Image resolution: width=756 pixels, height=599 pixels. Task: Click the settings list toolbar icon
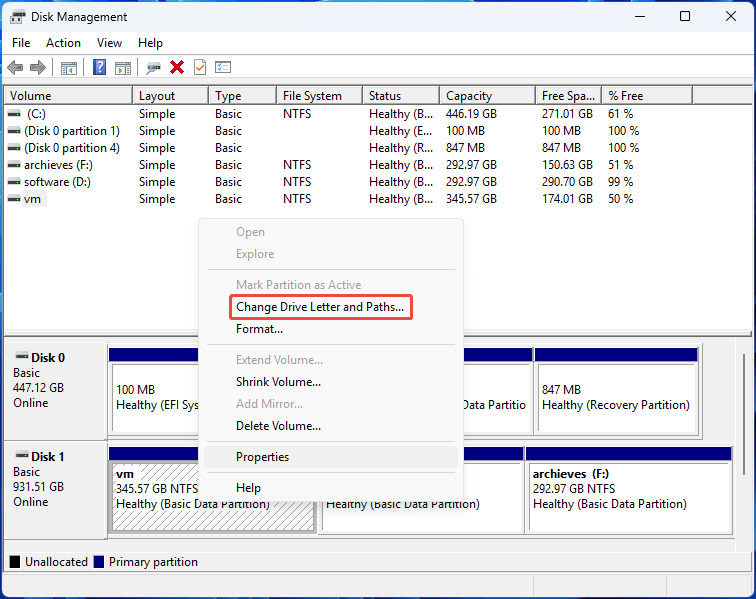(223, 67)
